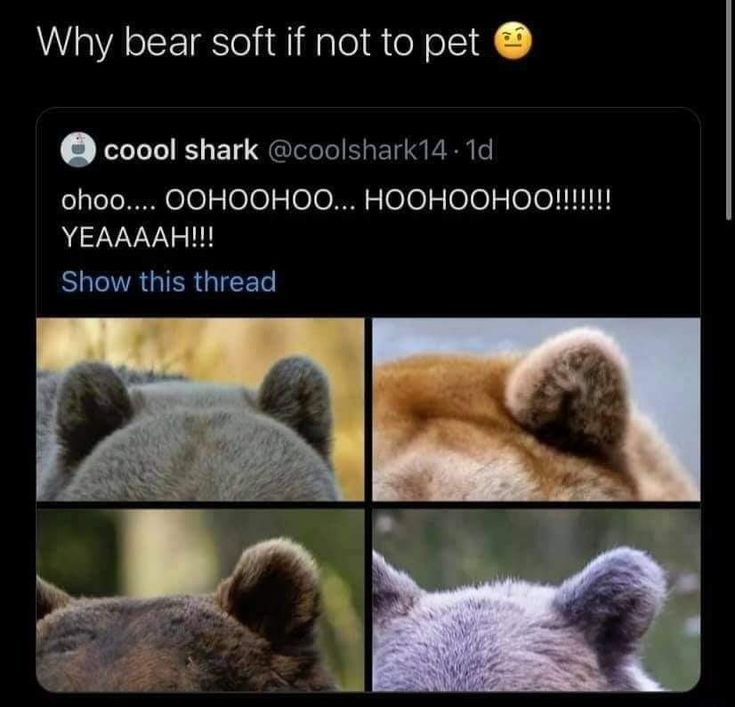Open coool shark's profile avatar
The width and height of the screenshot is (735, 707).
coord(78,150)
